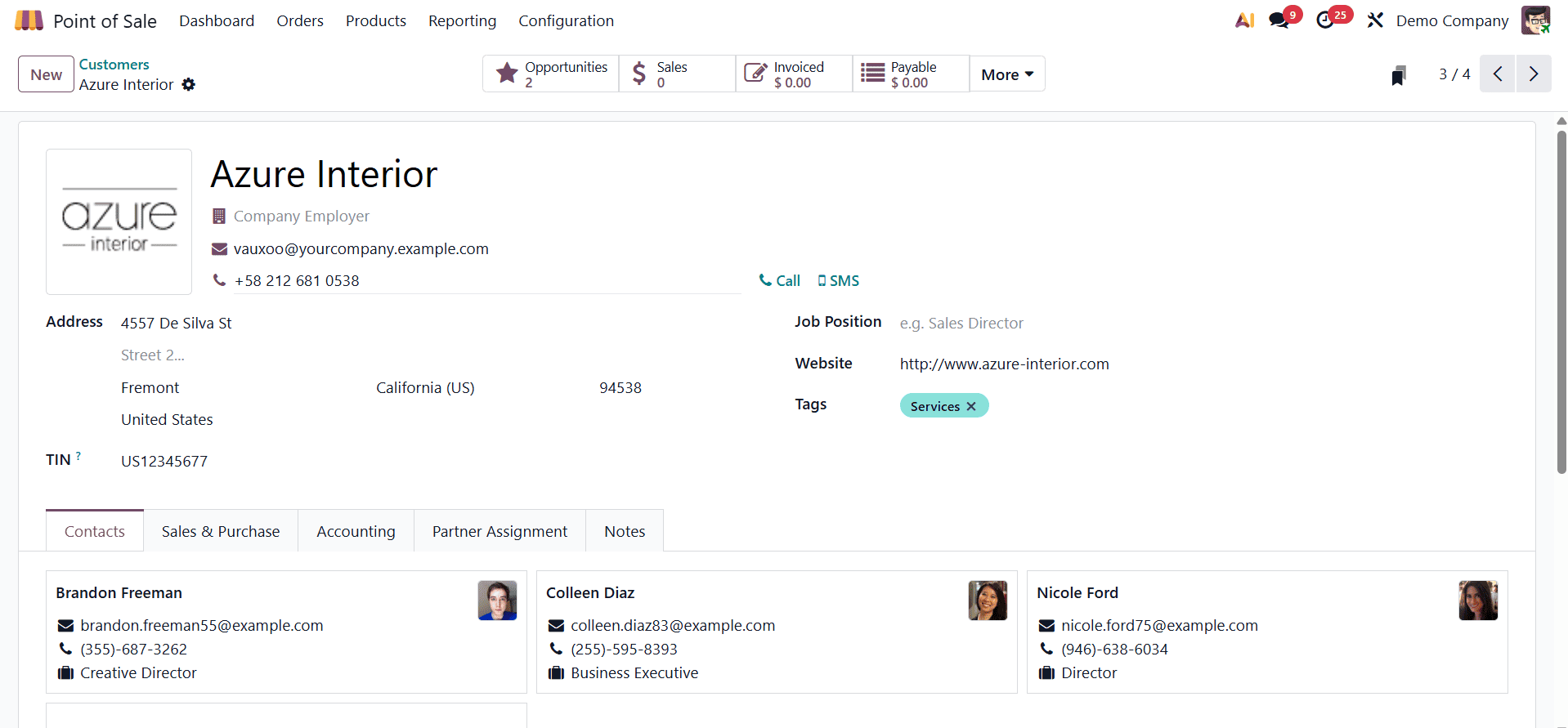Click the Services tag color pill

[x=944, y=406]
